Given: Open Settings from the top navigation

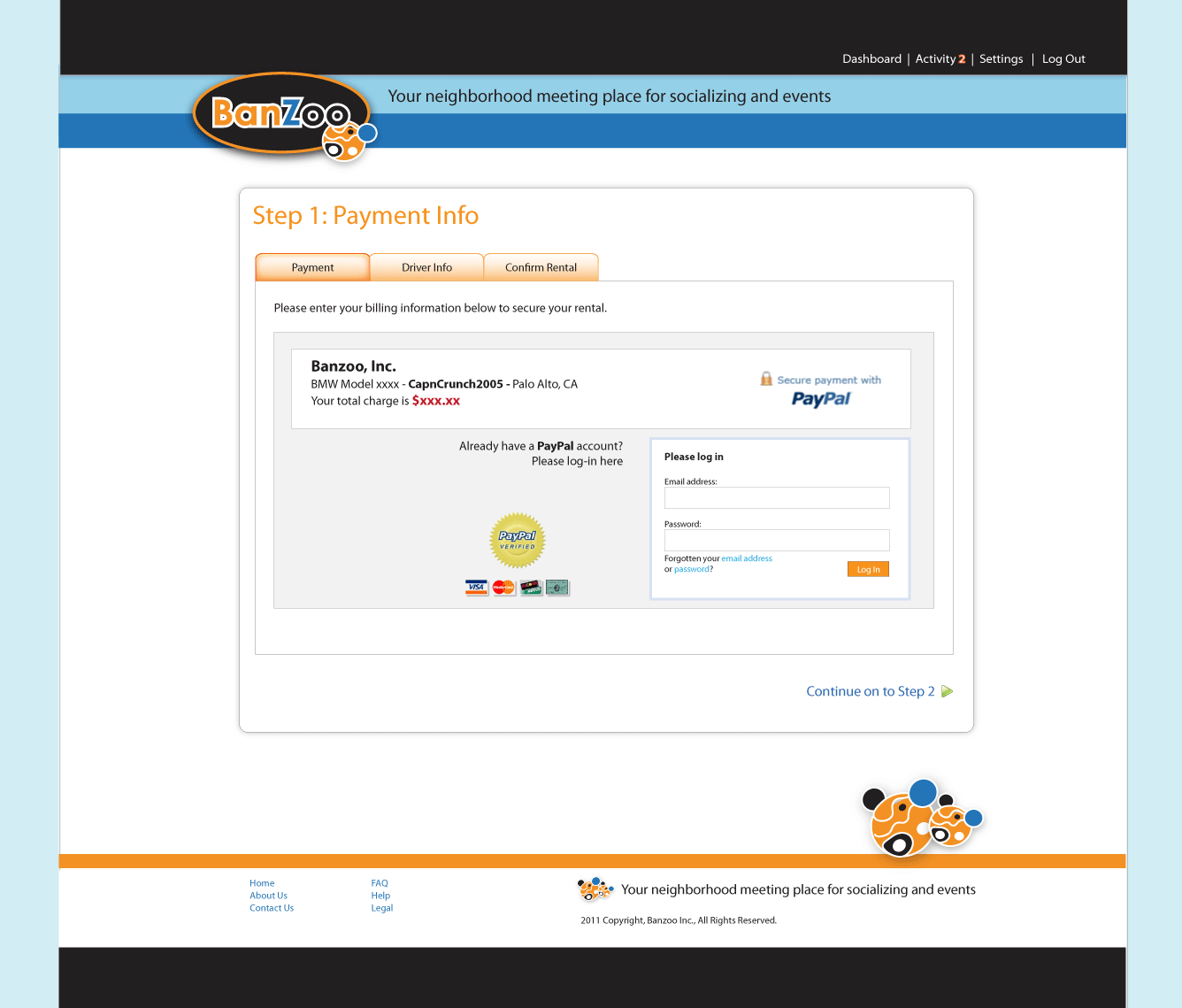Looking at the screenshot, I should point(1001,59).
